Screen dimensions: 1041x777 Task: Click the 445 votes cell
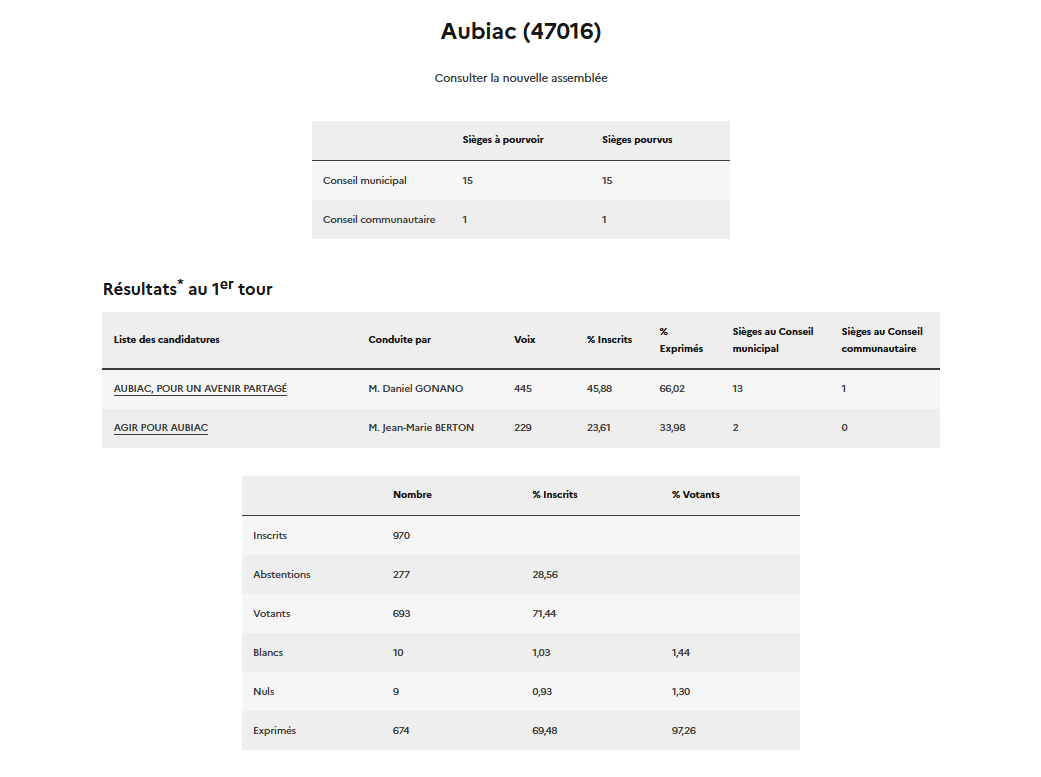coord(523,388)
